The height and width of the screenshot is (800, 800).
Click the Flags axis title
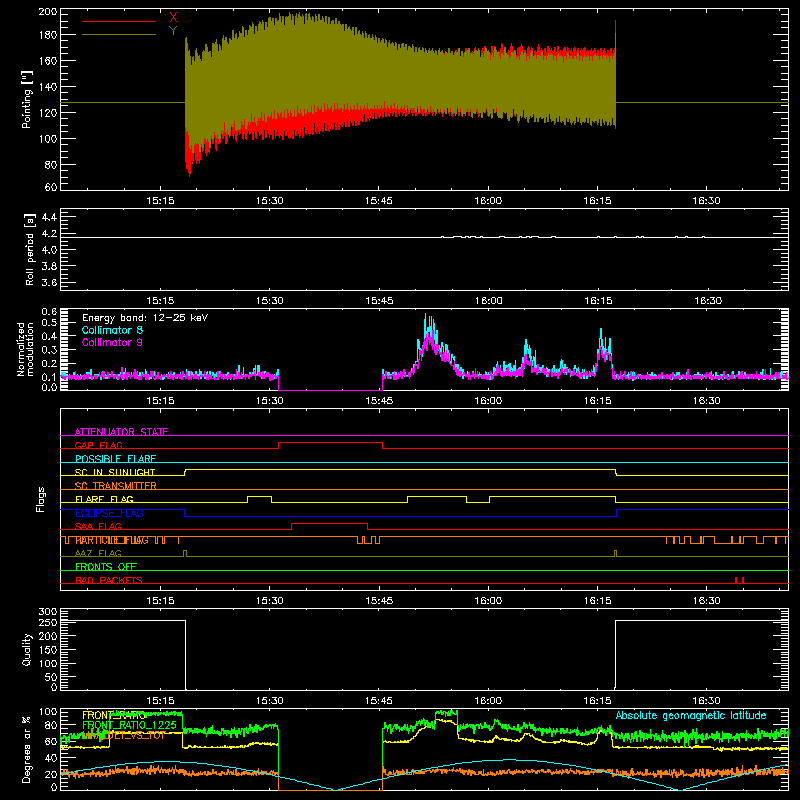41,499
